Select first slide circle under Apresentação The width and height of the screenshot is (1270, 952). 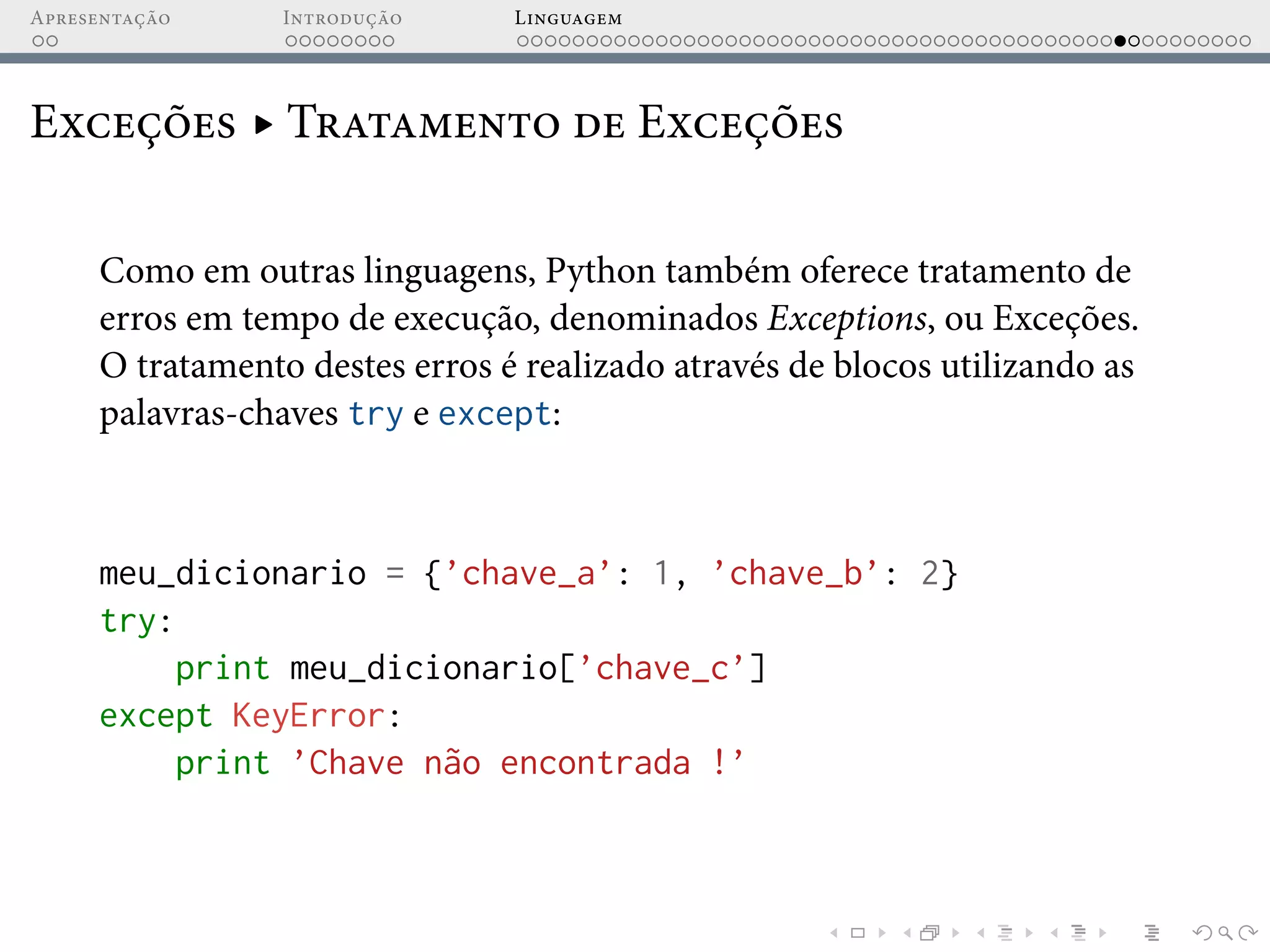(x=38, y=41)
